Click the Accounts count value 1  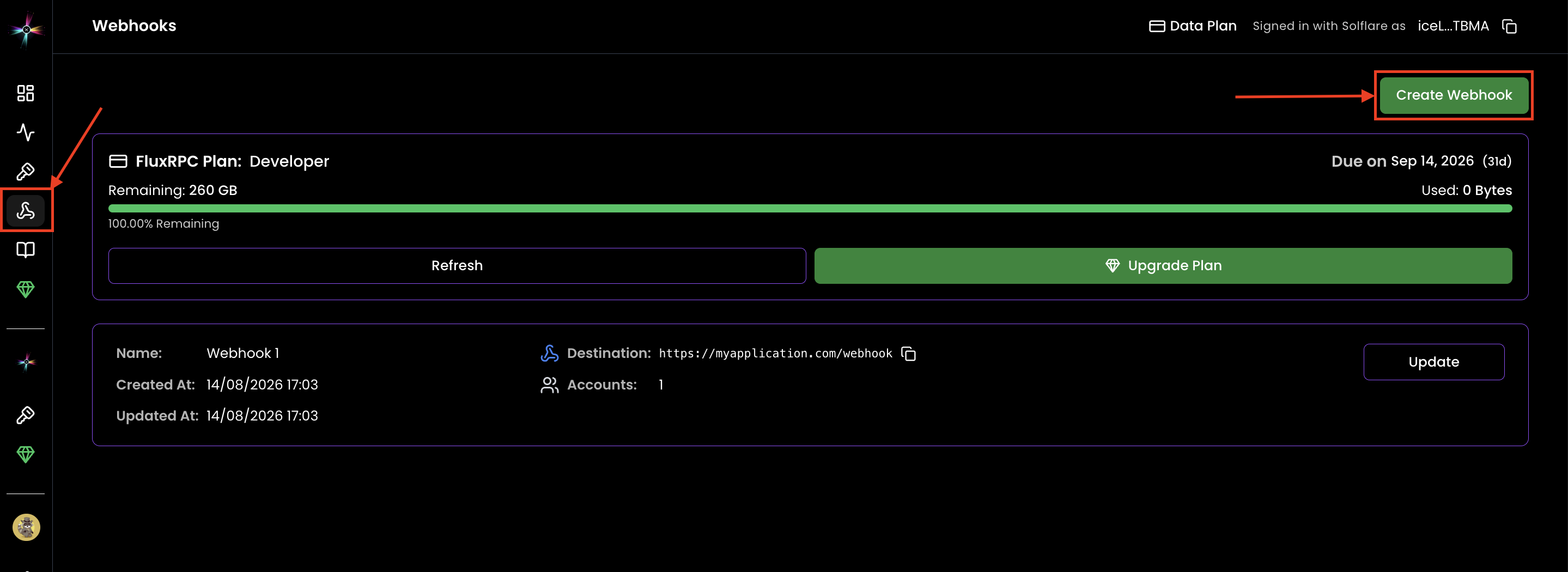(660, 385)
